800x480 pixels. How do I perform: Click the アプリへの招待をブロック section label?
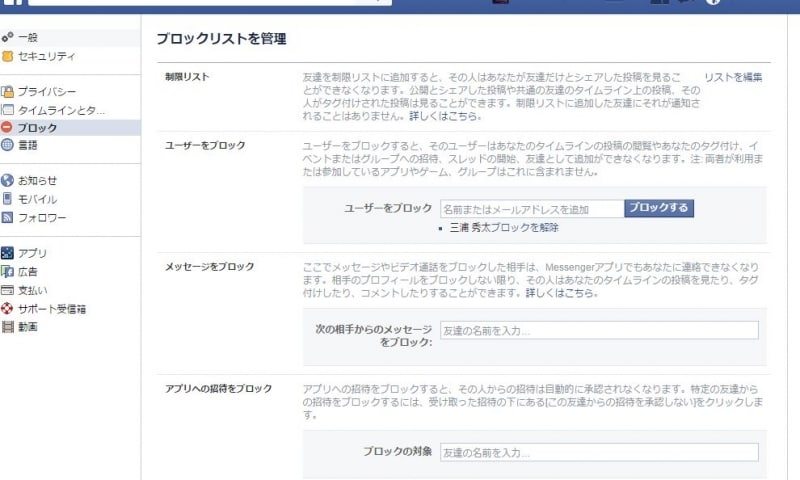tap(218, 389)
